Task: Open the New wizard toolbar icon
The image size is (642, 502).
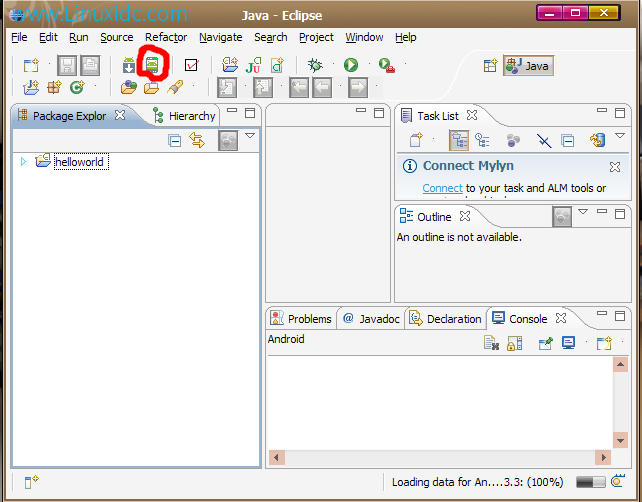Action: pyautogui.click(x=31, y=66)
